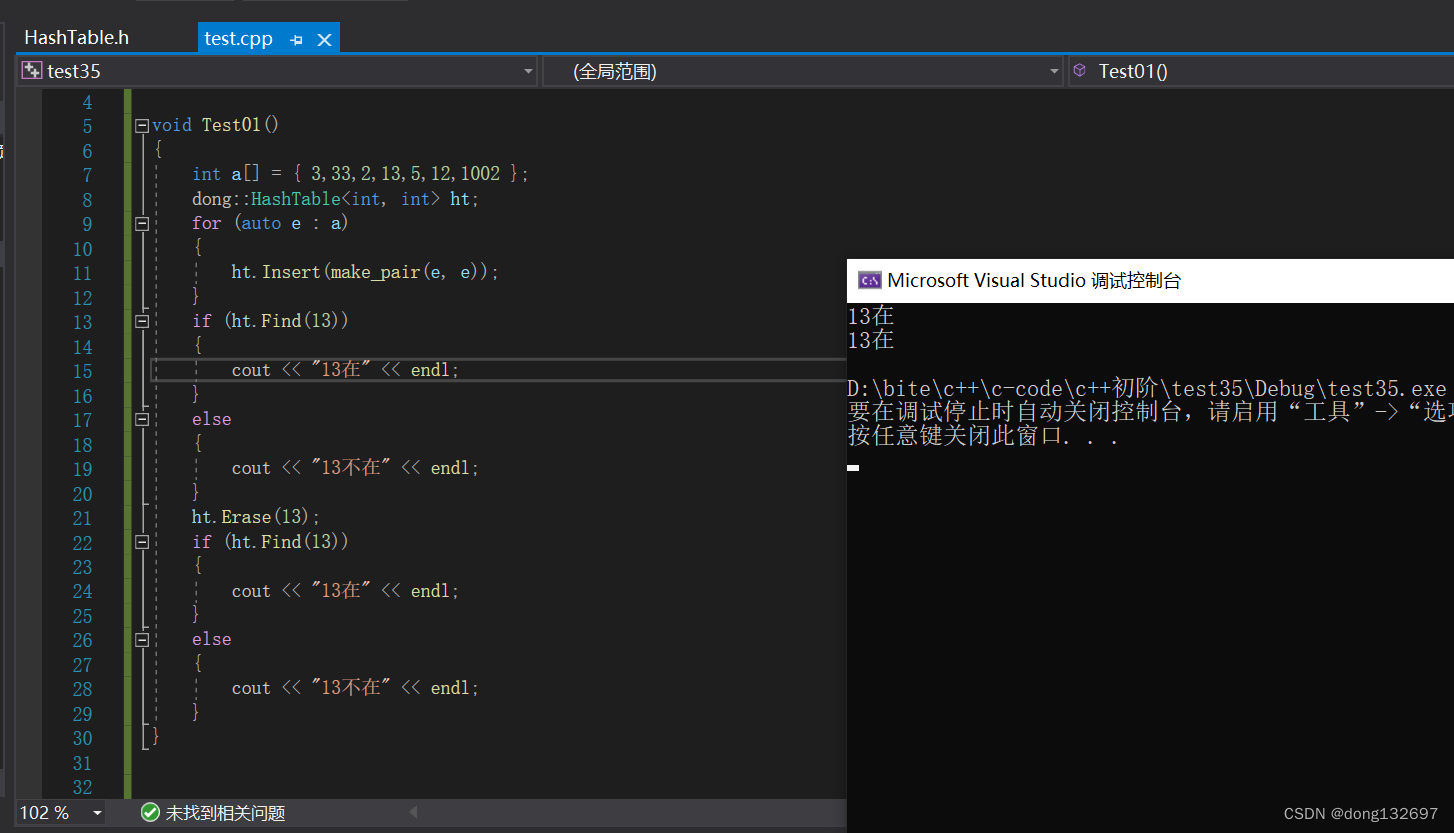Screen dimensions: 1454x833
Task: Click the int a[] array declaration line
Action: [360, 174]
